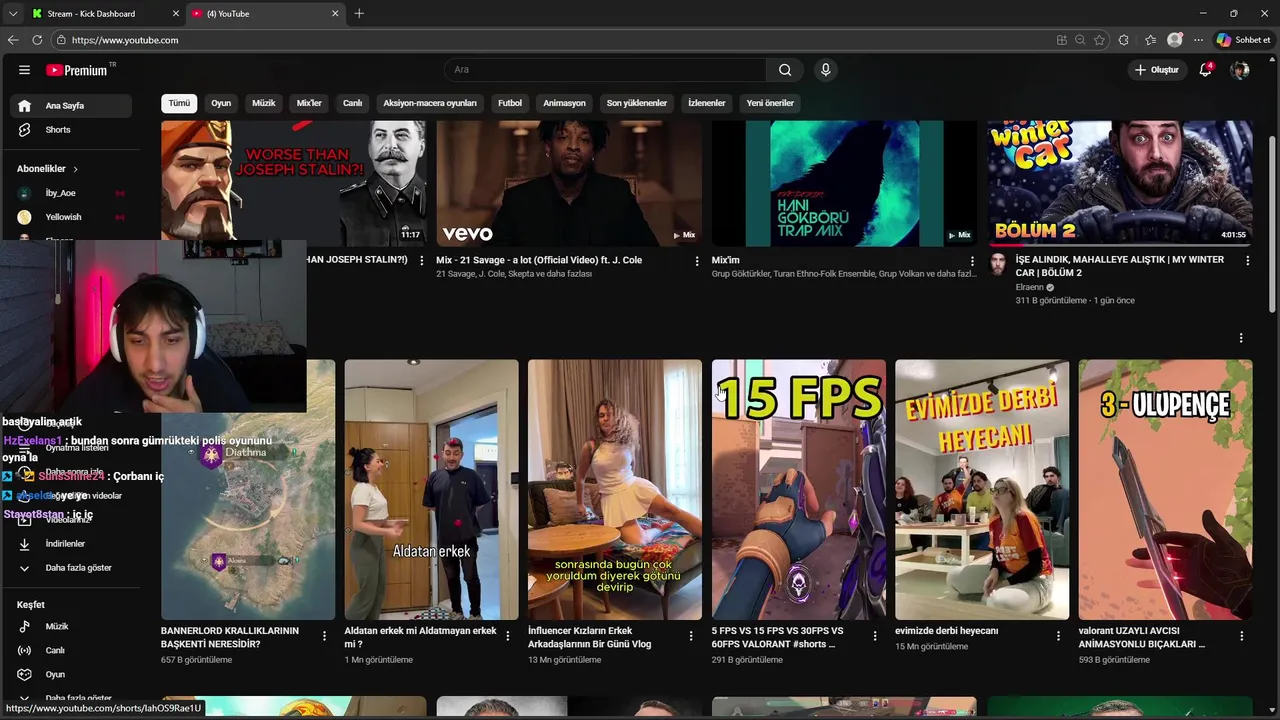Open the Influencer Kızların Erkek Arkadaşlarının short

(x=615, y=490)
